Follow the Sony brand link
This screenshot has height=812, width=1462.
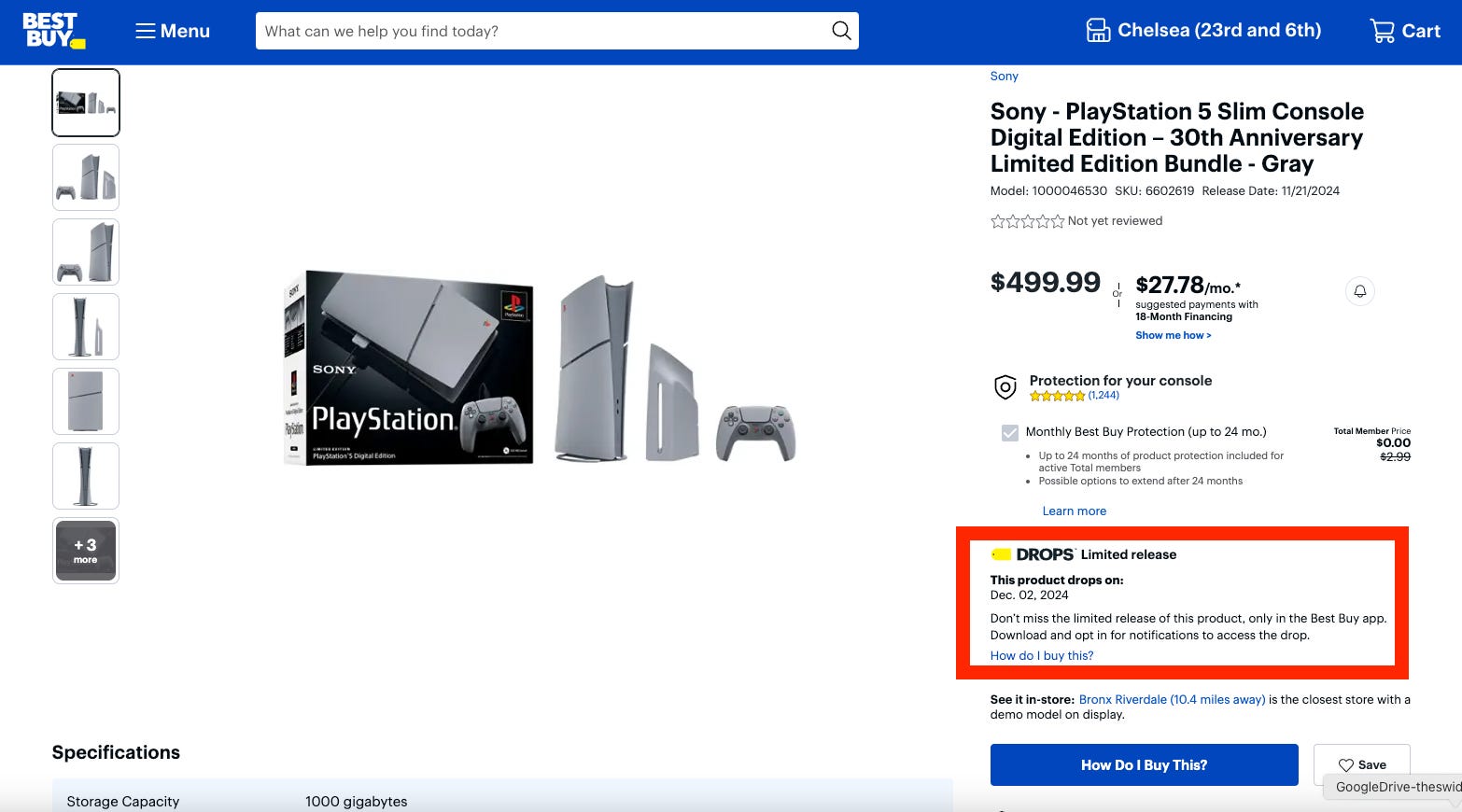tap(1004, 76)
